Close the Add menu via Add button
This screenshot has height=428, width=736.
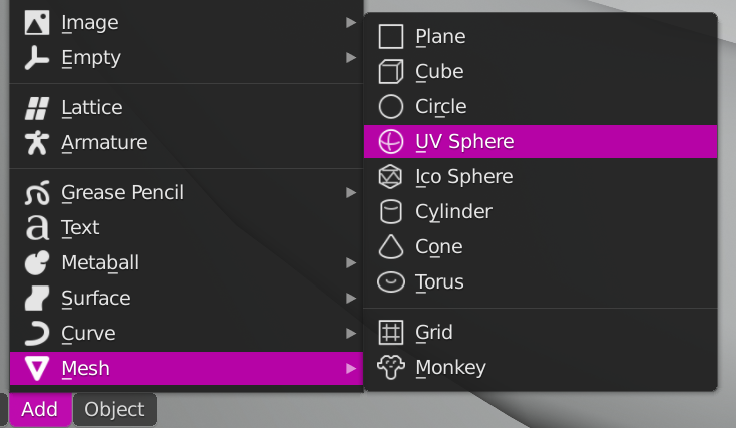(40, 409)
